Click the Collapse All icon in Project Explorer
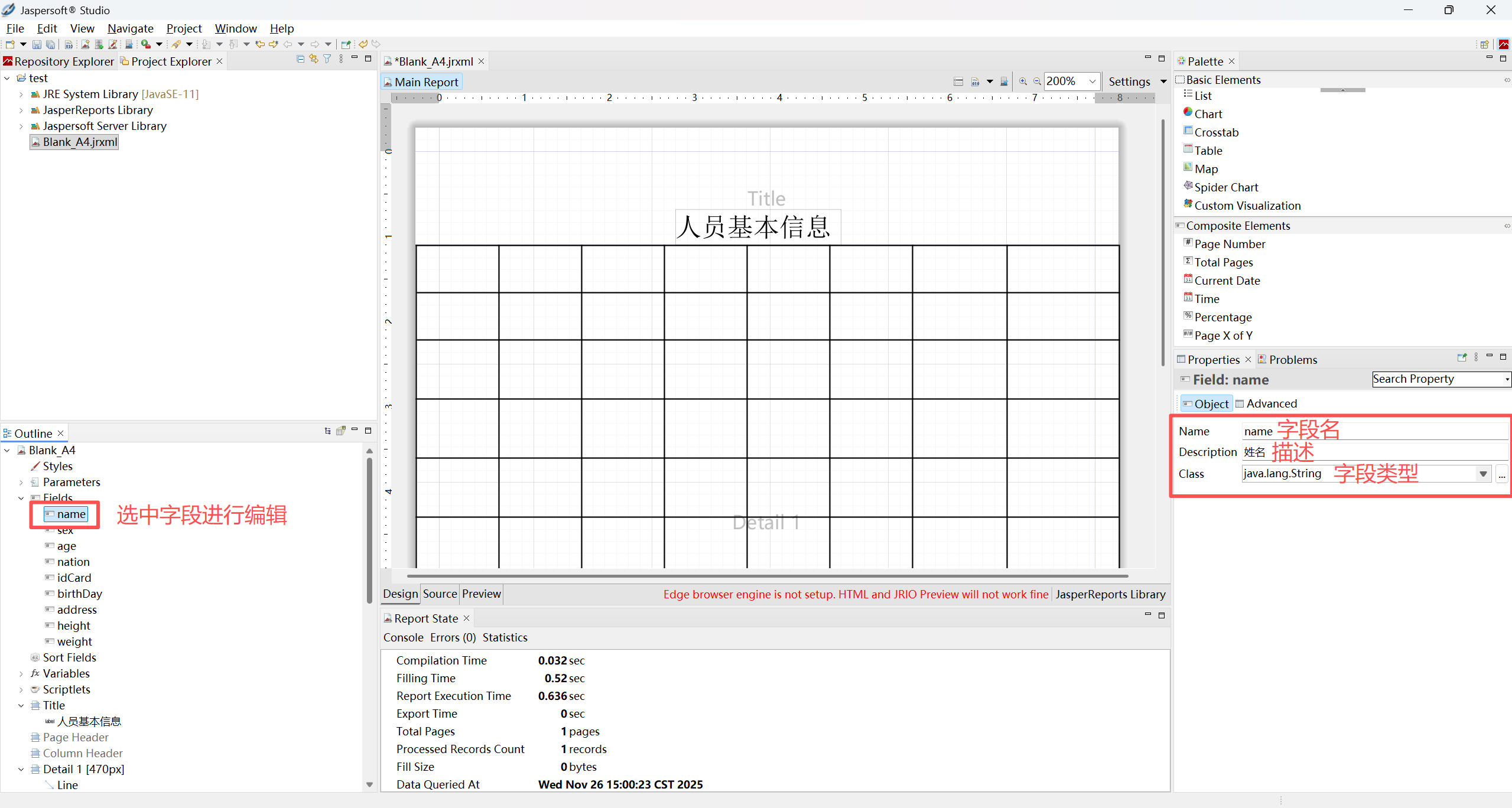The image size is (1512, 808). point(300,59)
